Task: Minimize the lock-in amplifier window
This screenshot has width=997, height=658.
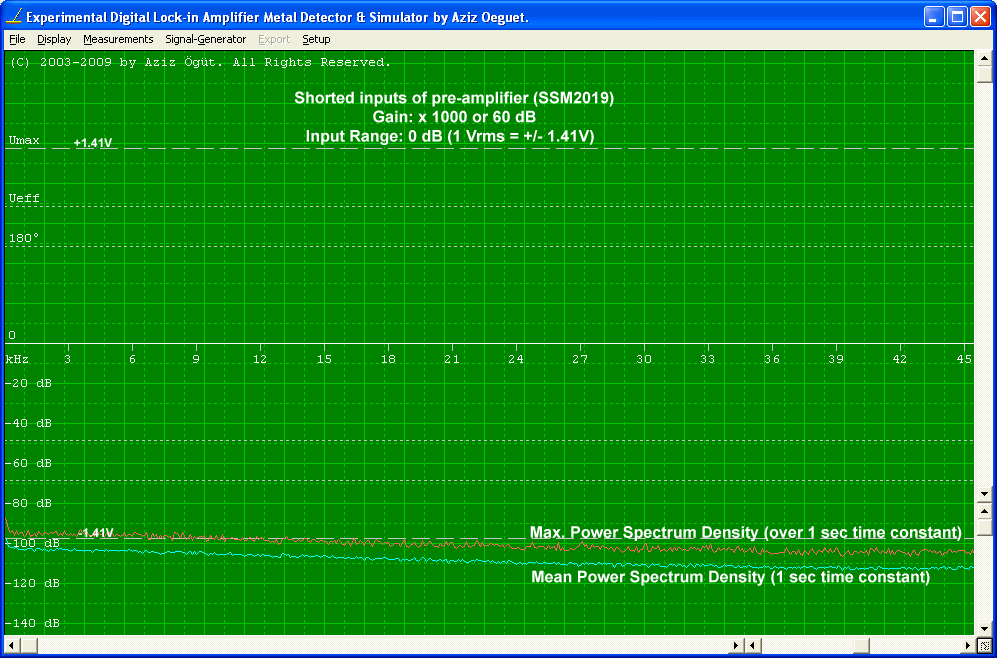Action: 934,17
